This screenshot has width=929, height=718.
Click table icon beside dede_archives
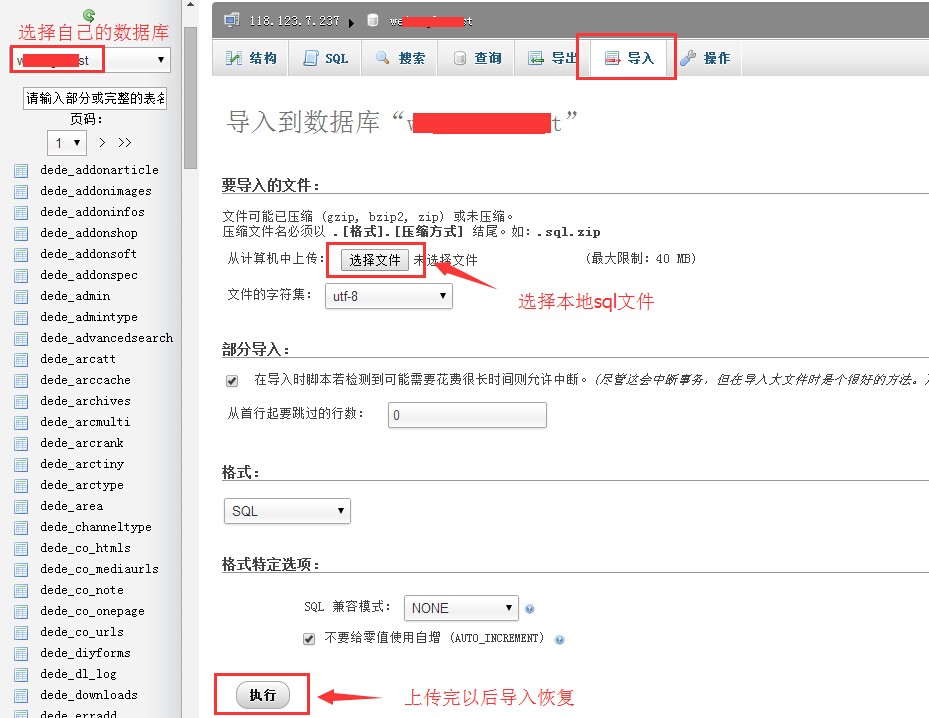click(21, 401)
